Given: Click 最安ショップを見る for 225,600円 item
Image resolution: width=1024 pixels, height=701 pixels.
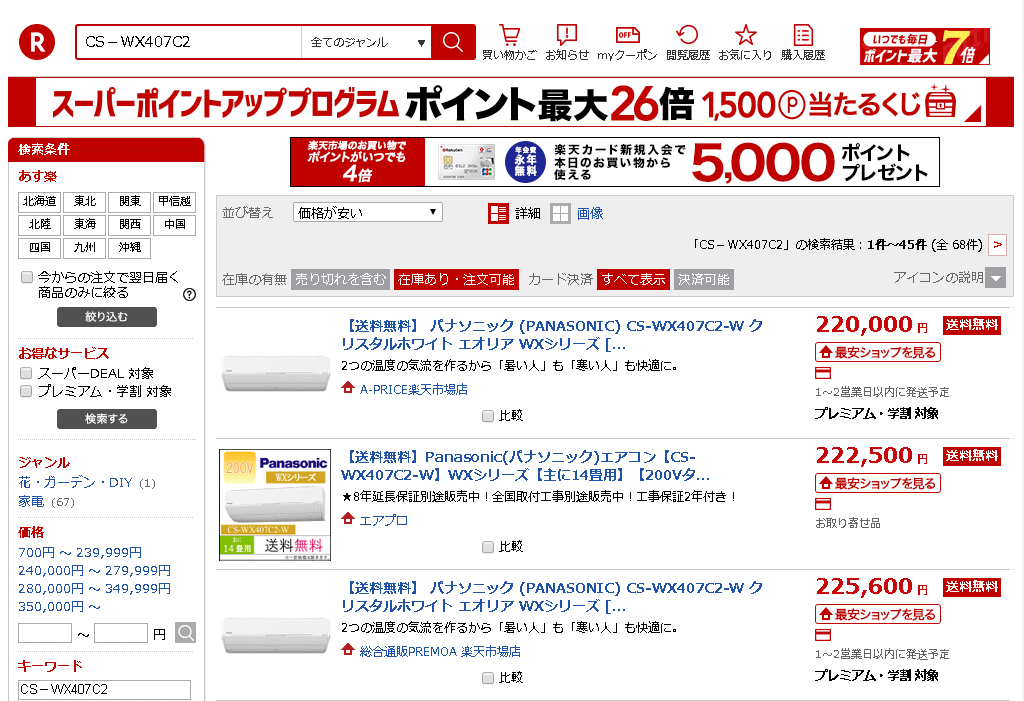Looking at the screenshot, I should point(878,614).
